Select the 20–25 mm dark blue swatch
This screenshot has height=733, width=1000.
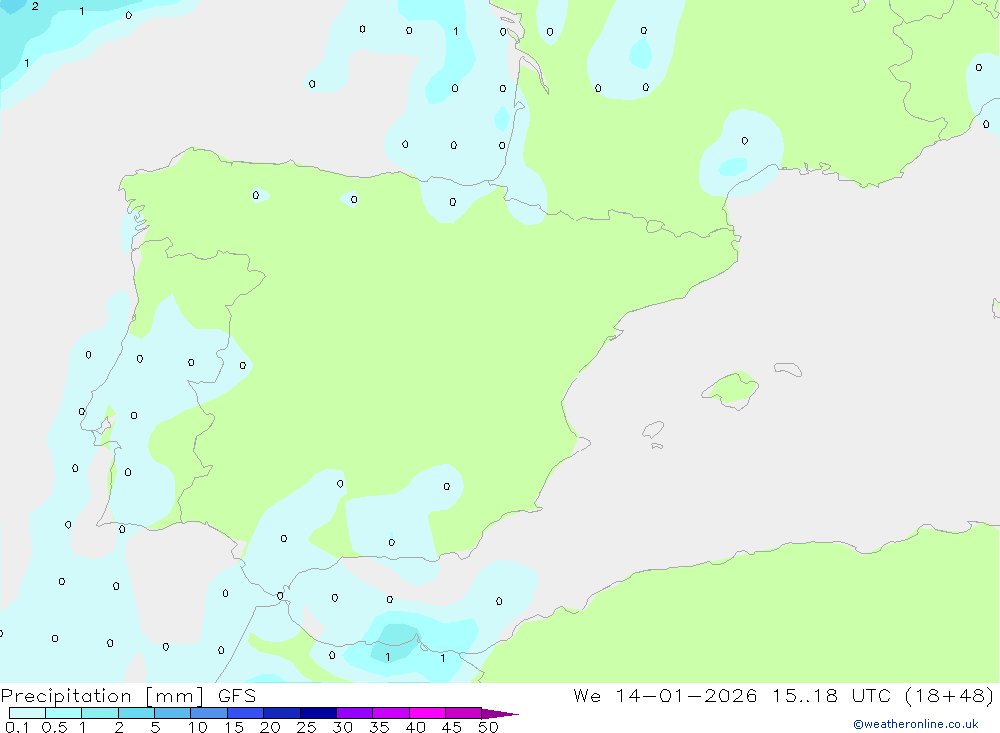coord(282,713)
